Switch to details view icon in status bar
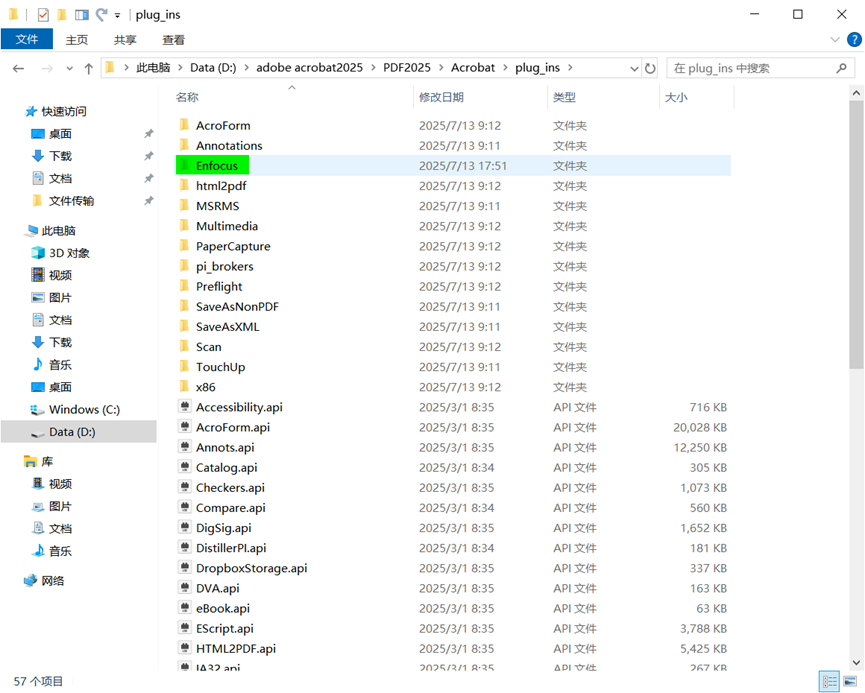Screen dimensions: 865x693 [x=829, y=681]
